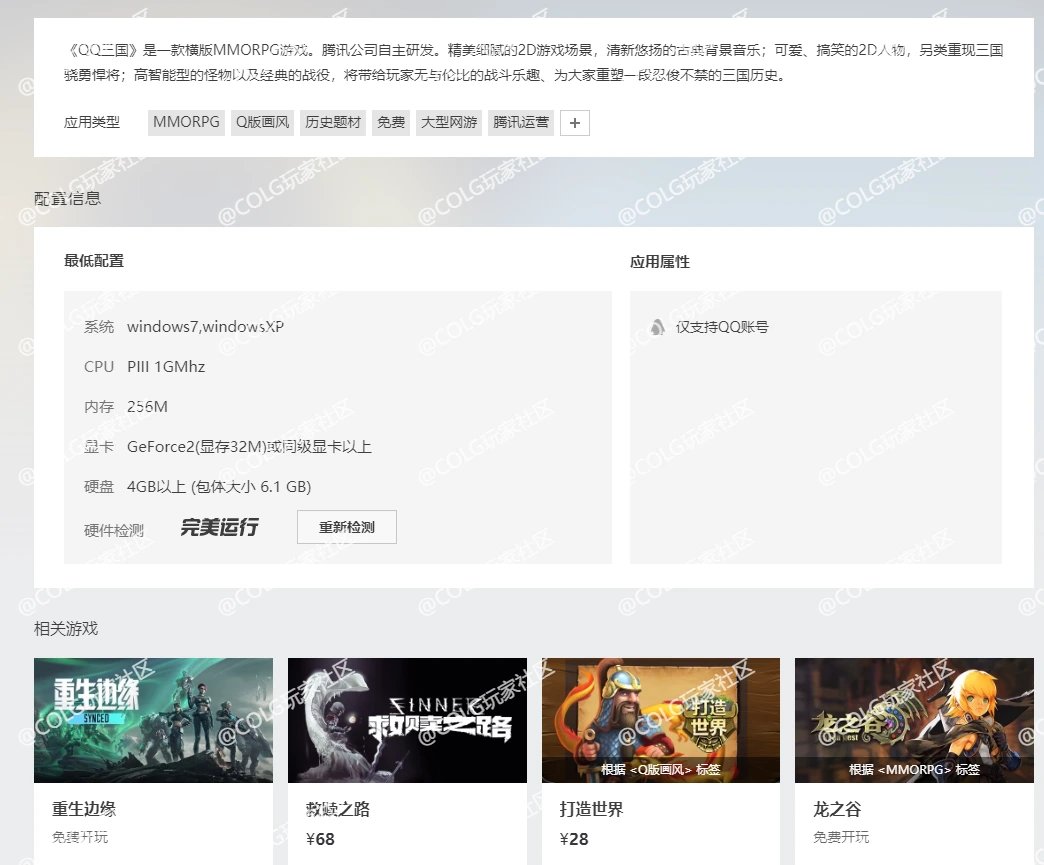
Task: Click the ¥68 price text
Action: pos(320,839)
